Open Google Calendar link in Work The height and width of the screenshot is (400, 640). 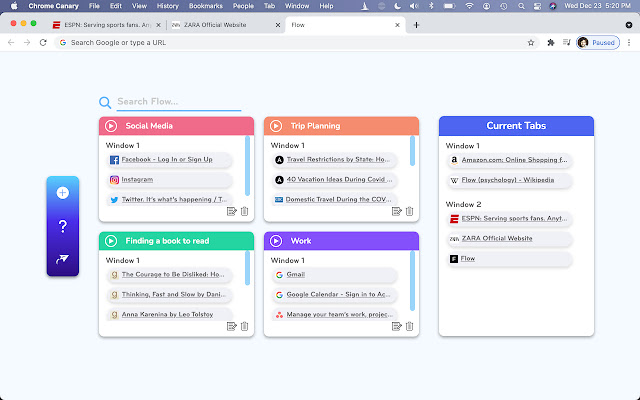pyautogui.click(x=338, y=294)
